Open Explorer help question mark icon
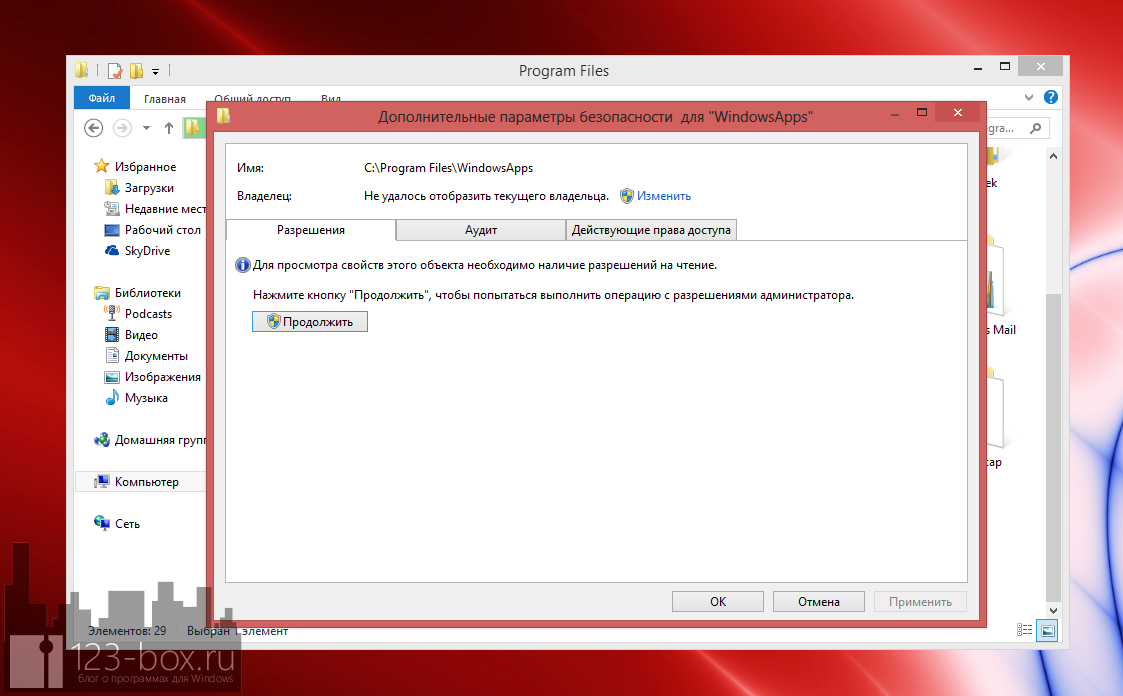Image resolution: width=1123 pixels, height=696 pixels. [x=1051, y=97]
